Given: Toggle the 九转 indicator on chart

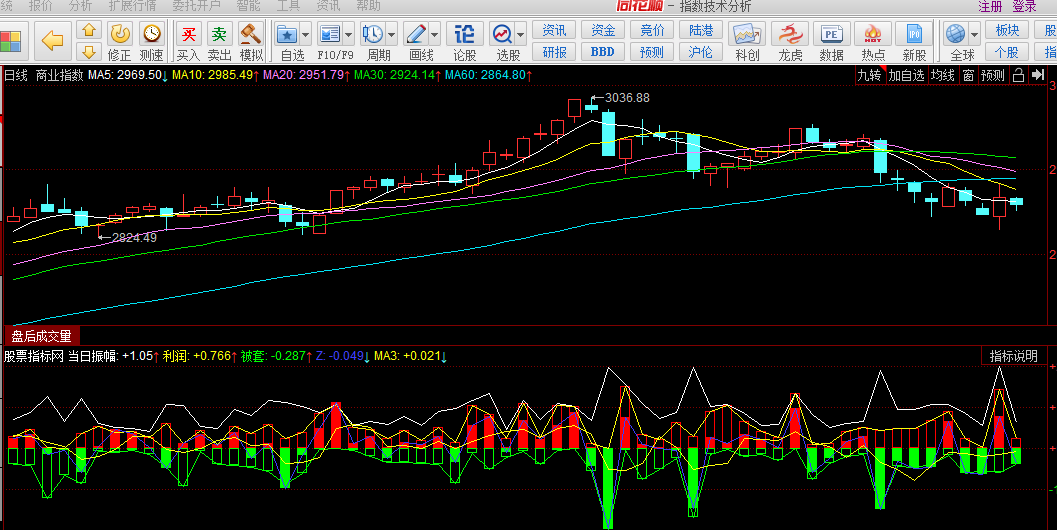Looking at the screenshot, I should point(869,75).
